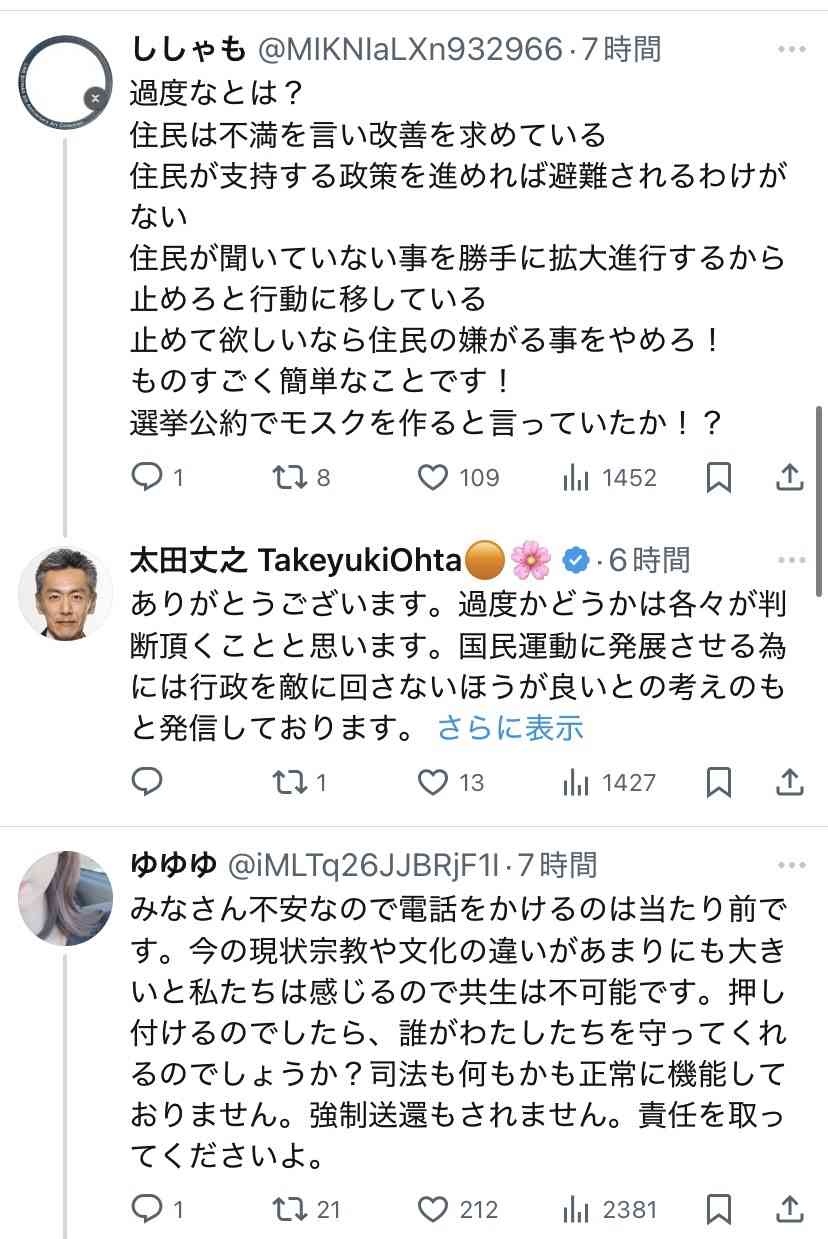Screen dimensions: 828x1239
Task: Repost ゆゆゆ's post with 21 reposts
Action: point(290,1209)
